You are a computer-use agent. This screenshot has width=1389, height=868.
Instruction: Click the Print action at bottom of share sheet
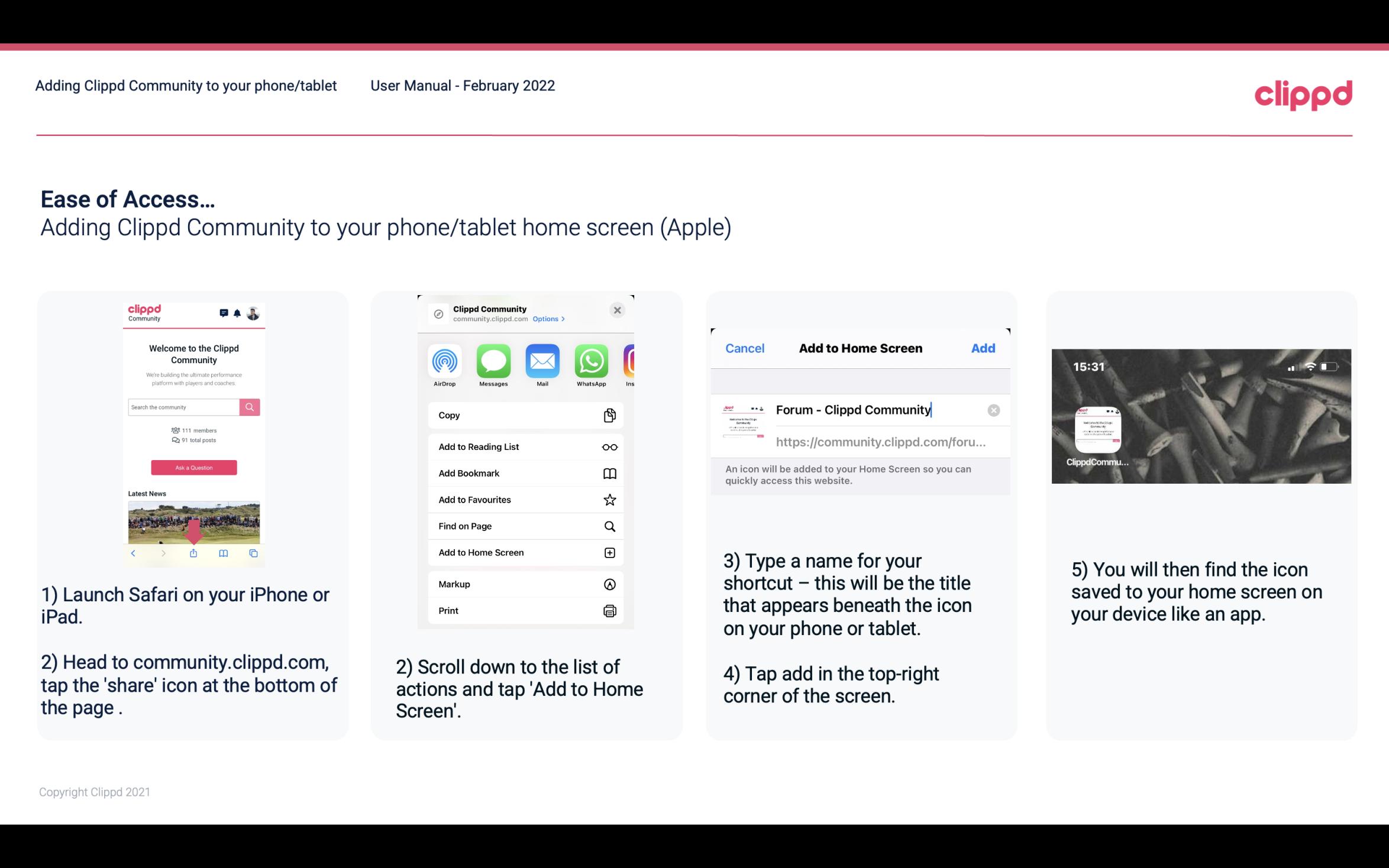pyautogui.click(x=524, y=610)
